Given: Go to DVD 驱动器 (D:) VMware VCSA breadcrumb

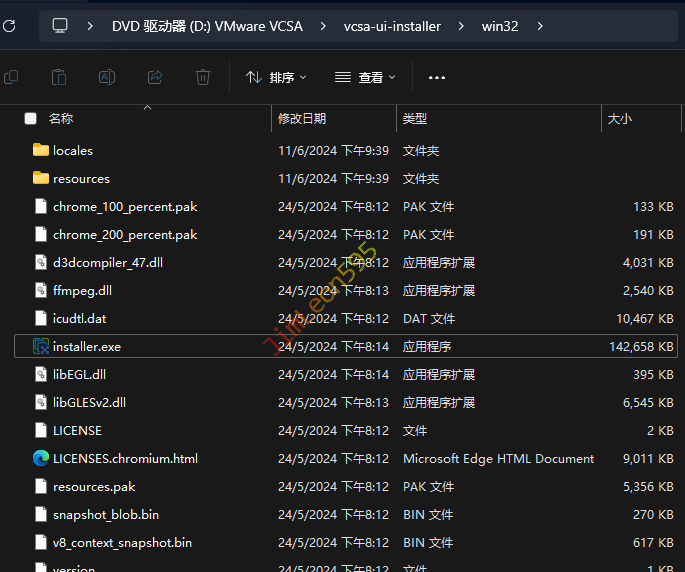Looking at the screenshot, I should tap(205, 26).
